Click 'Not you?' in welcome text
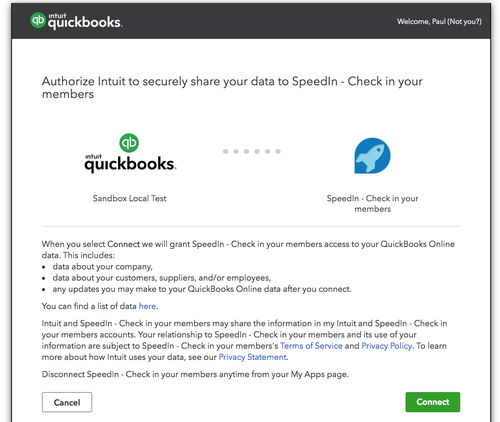This screenshot has height=422, width=500. pyautogui.click(x=464, y=22)
